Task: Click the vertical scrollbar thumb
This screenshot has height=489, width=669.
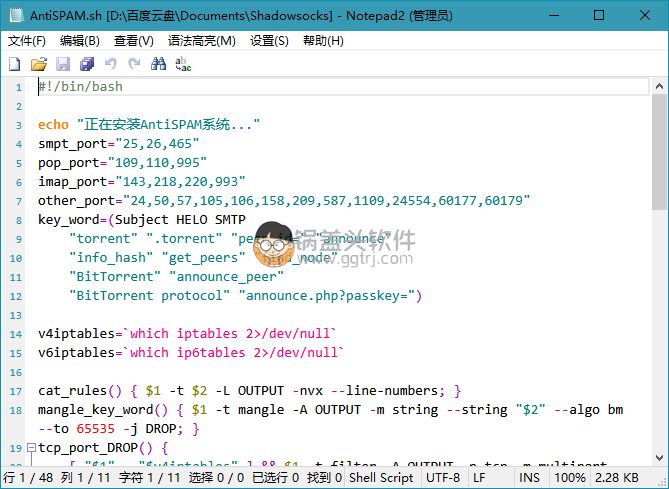Action: [659, 152]
